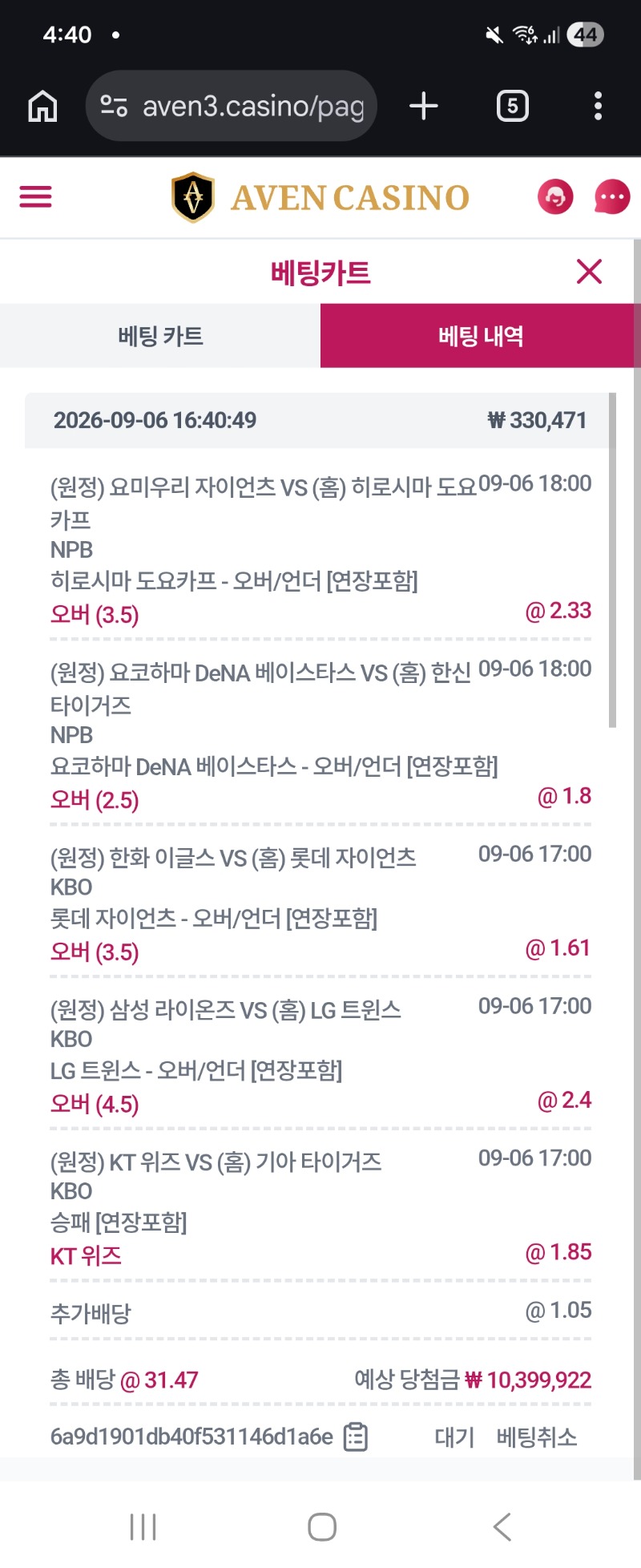Open the hamburger side menu

[35, 197]
